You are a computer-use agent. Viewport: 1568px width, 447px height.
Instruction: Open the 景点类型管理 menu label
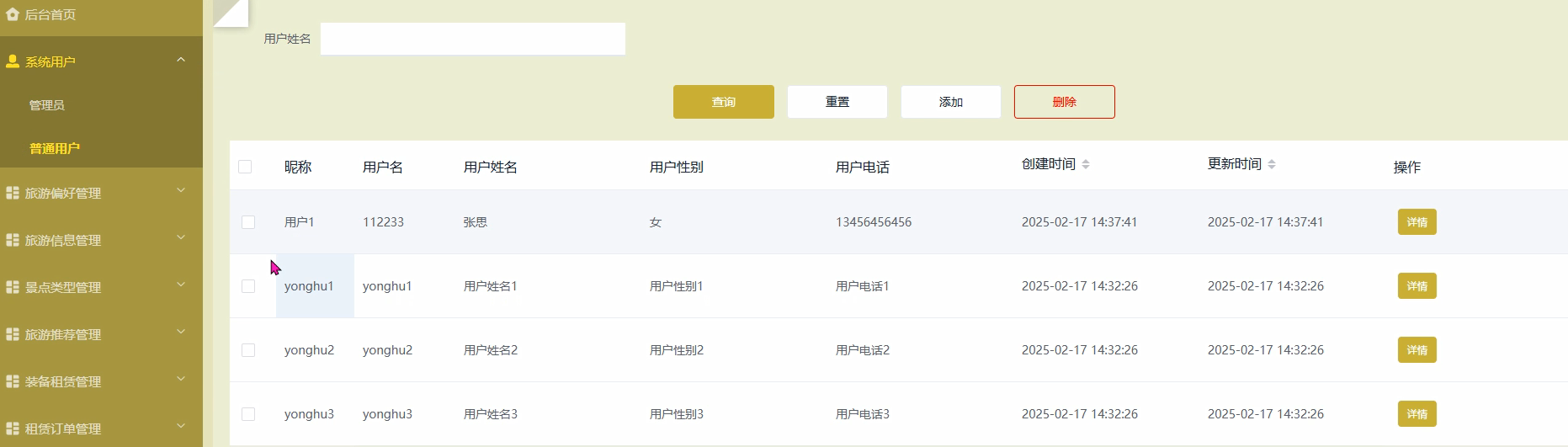point(63,288)
